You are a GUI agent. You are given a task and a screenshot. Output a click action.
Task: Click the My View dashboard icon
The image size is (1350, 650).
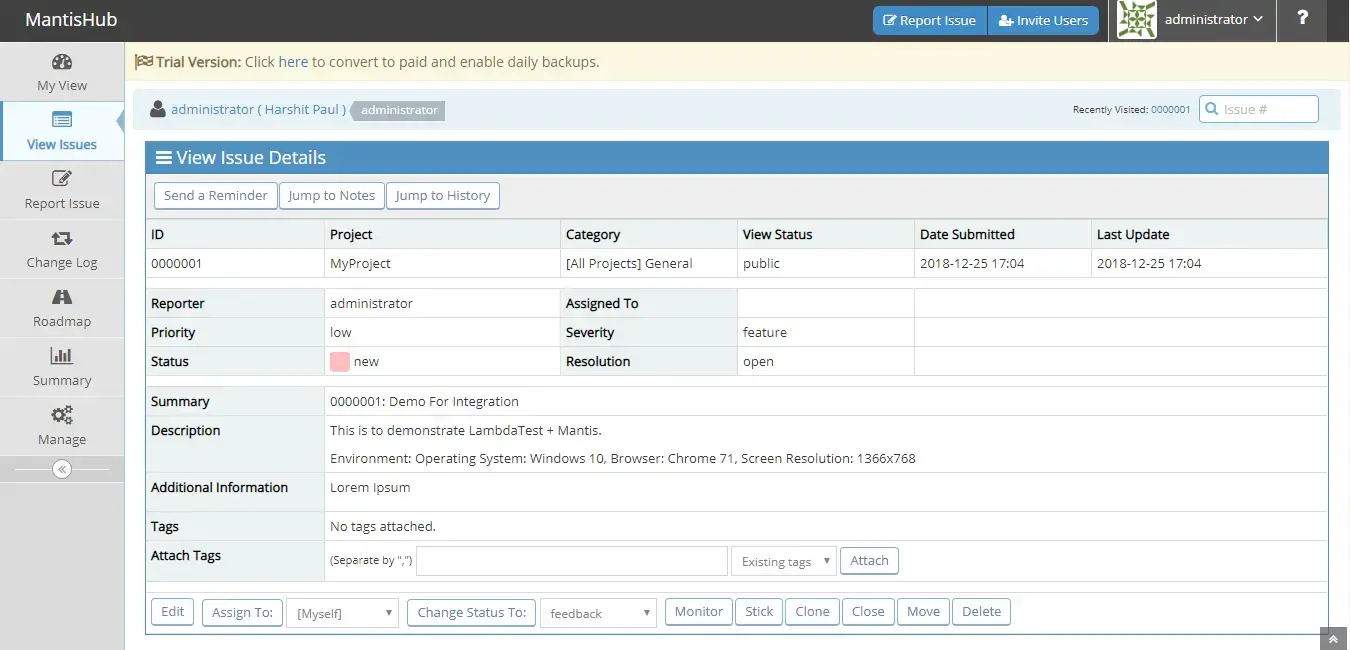tap(62, 63)
